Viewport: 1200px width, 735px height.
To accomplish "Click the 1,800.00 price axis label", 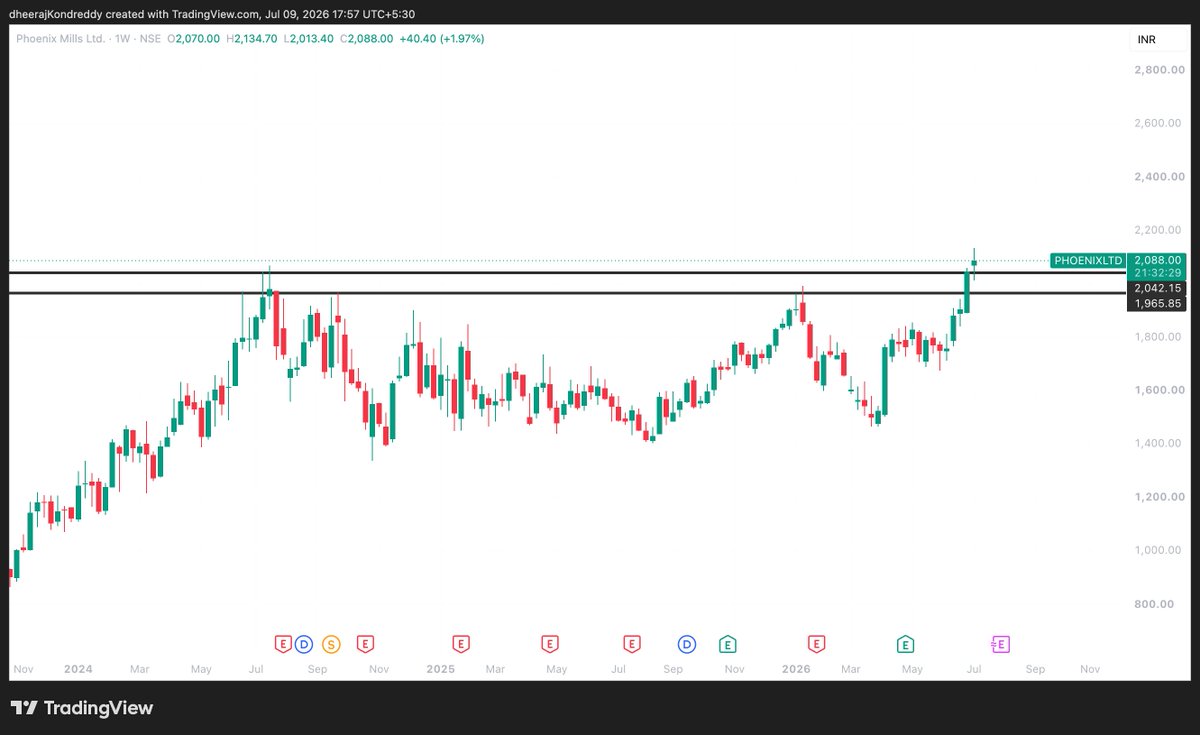I will (x=1159, y=337).
